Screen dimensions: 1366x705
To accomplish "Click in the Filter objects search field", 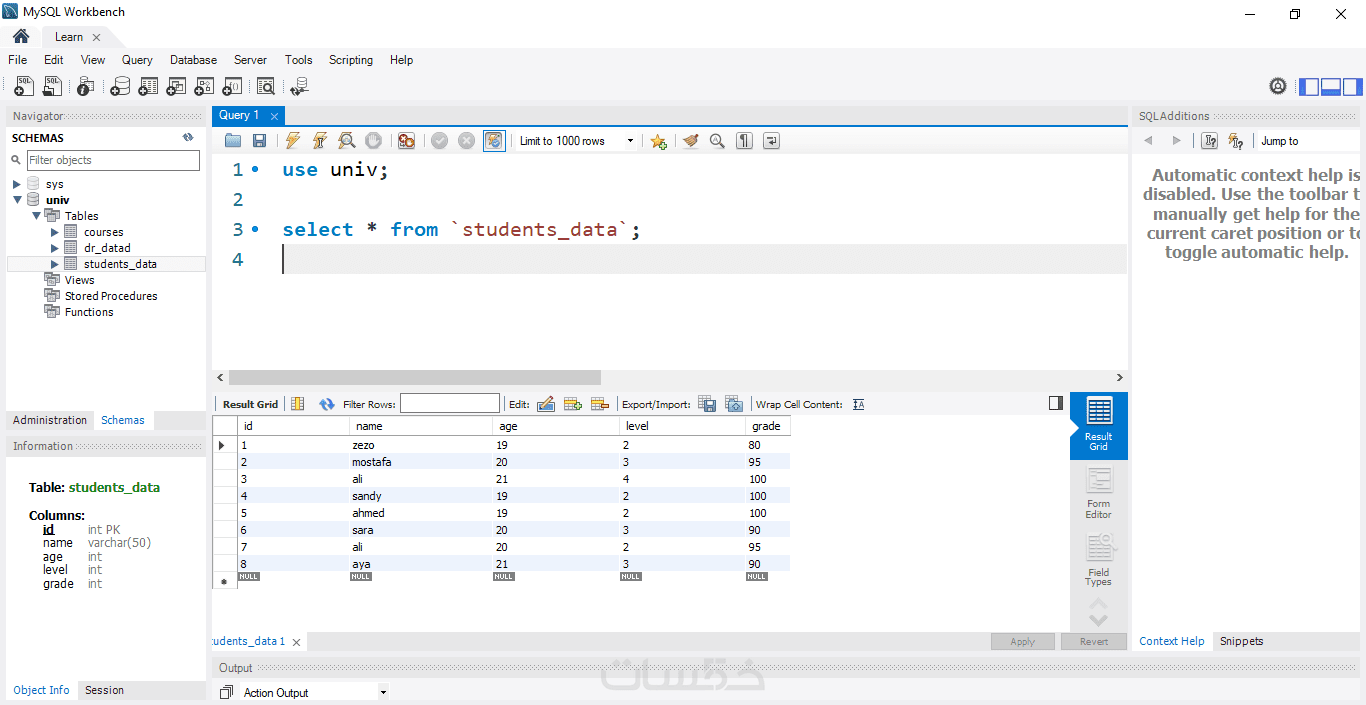I will coord(113,160).
